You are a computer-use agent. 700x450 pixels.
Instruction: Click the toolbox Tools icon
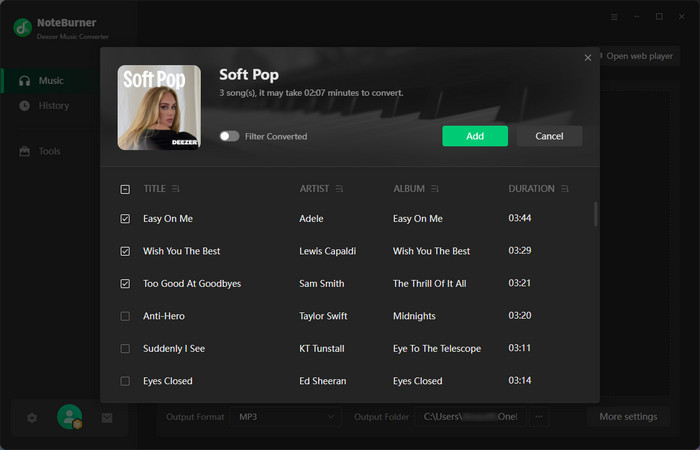pyautogui.click(x=25, y=151)
